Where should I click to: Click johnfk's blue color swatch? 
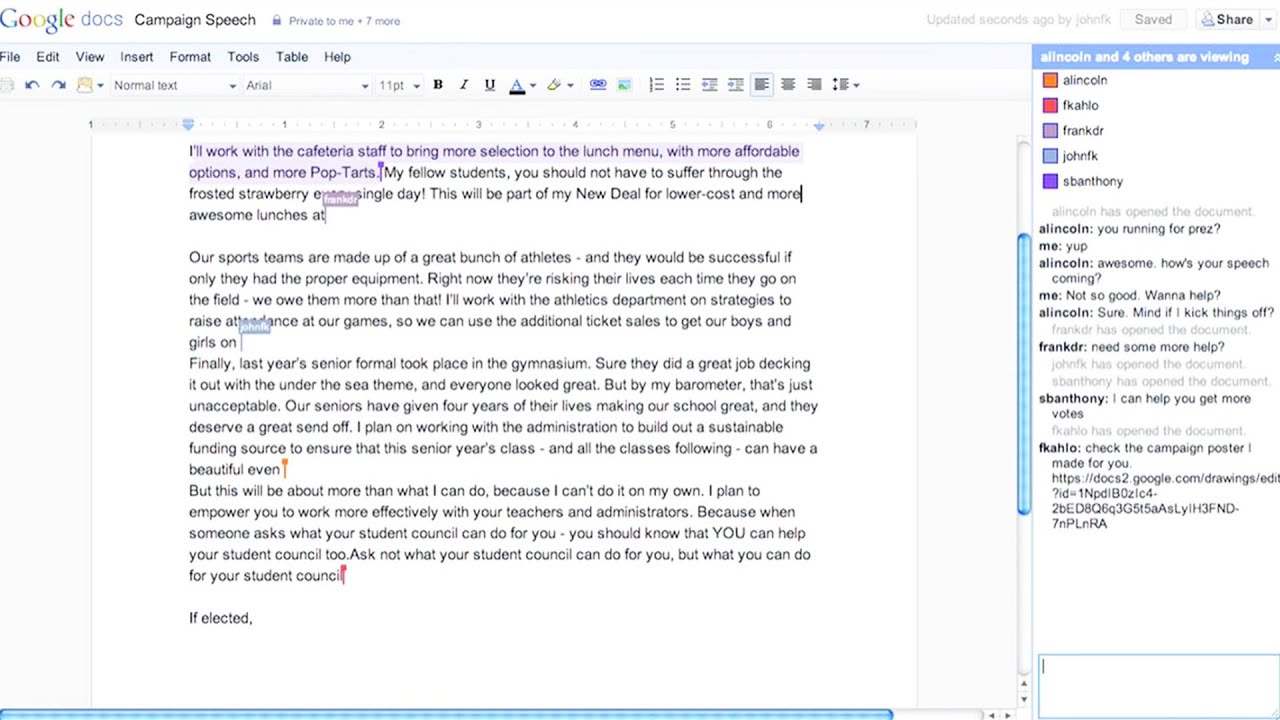(1050, 156)
